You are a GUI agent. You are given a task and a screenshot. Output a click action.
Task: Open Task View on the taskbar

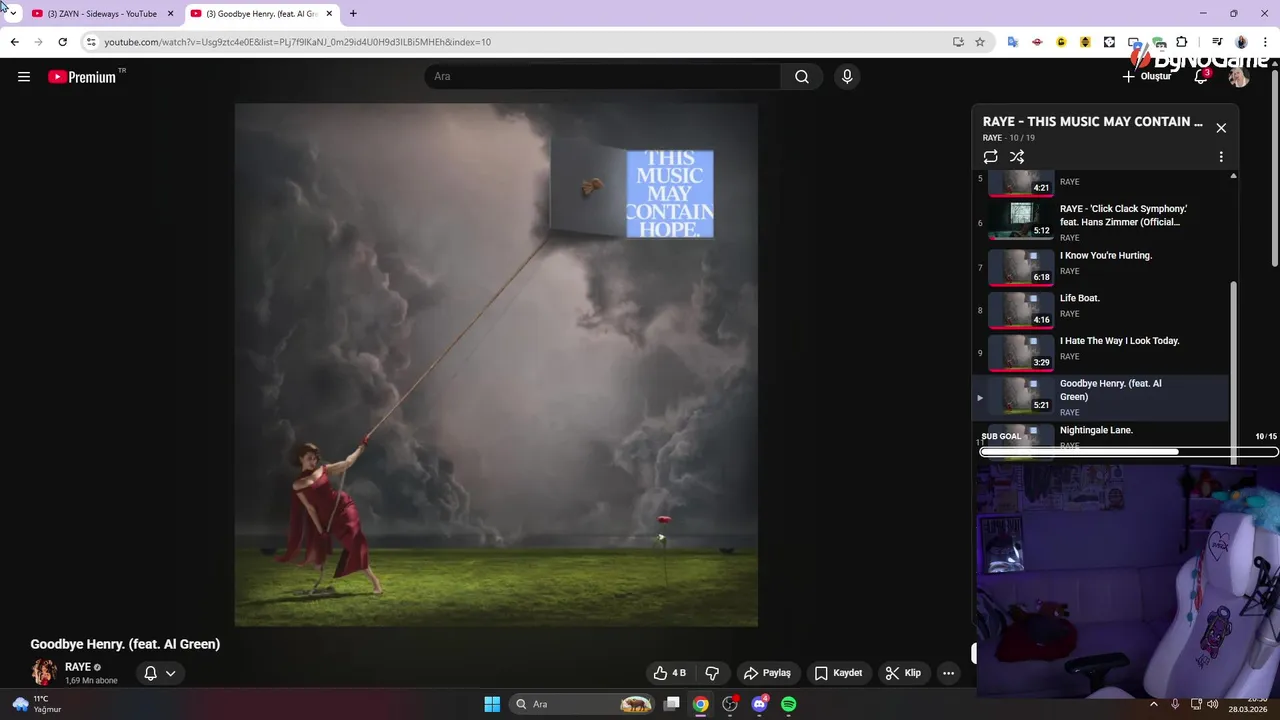pyautogui.click(x=672, y=704)
